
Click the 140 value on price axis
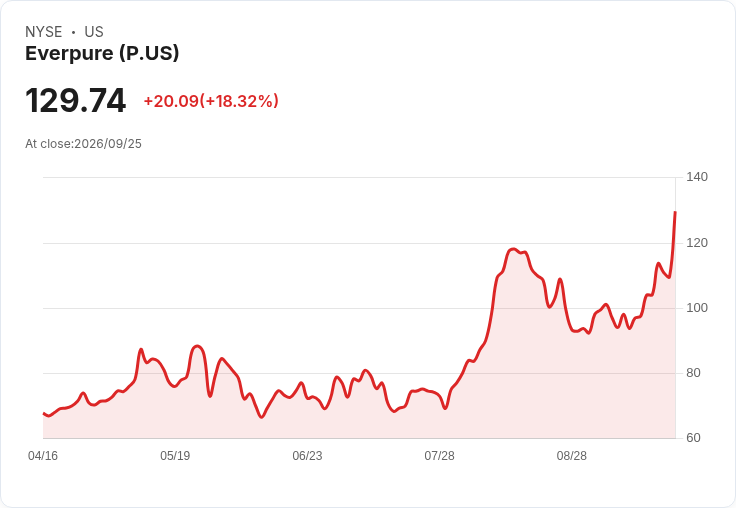pyautogui.click(x=697, y=177)
